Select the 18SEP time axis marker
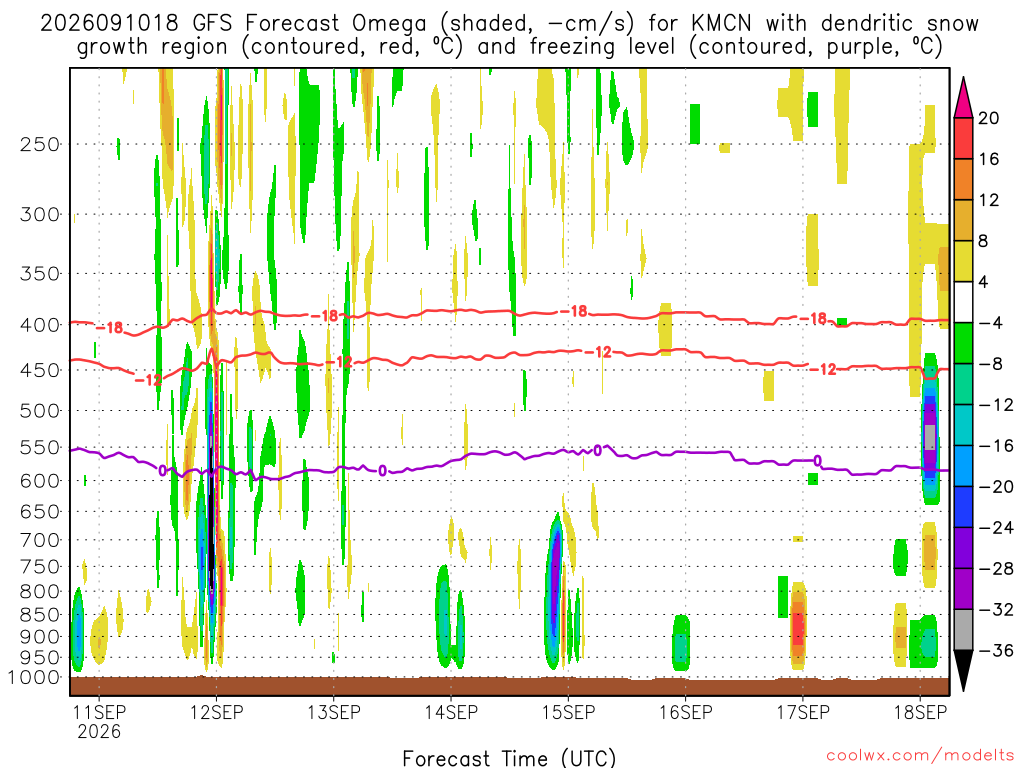This screenshot has width=1024, height=768. coord(920,712)
